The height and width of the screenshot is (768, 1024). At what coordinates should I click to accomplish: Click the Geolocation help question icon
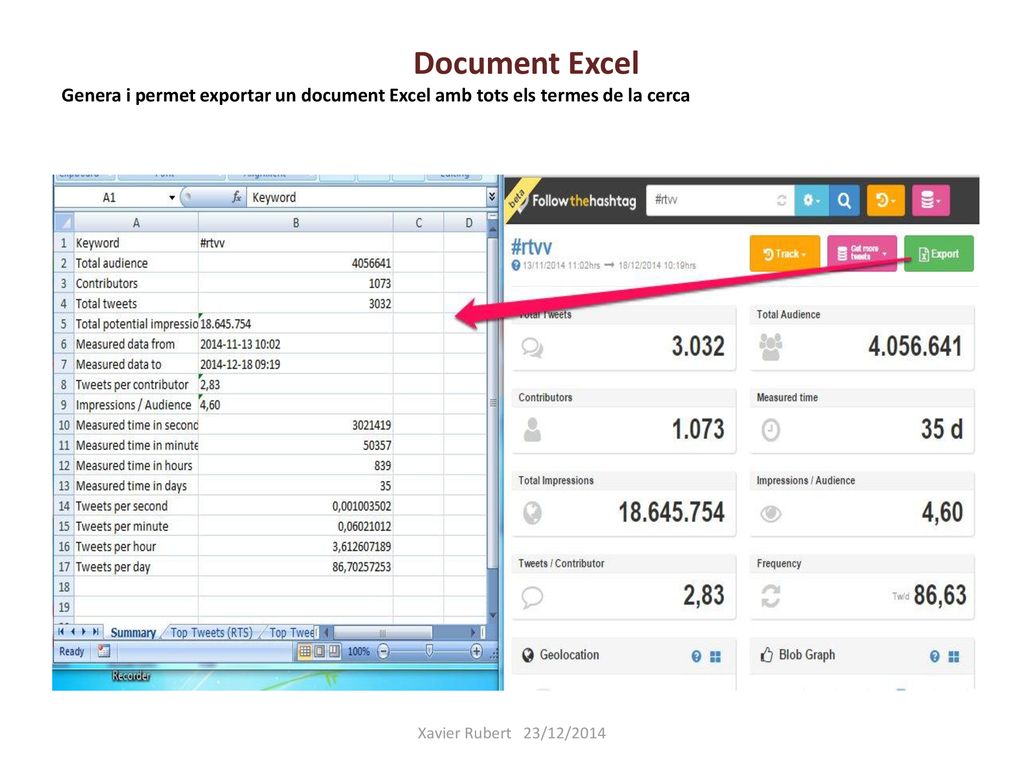(696, 656)
